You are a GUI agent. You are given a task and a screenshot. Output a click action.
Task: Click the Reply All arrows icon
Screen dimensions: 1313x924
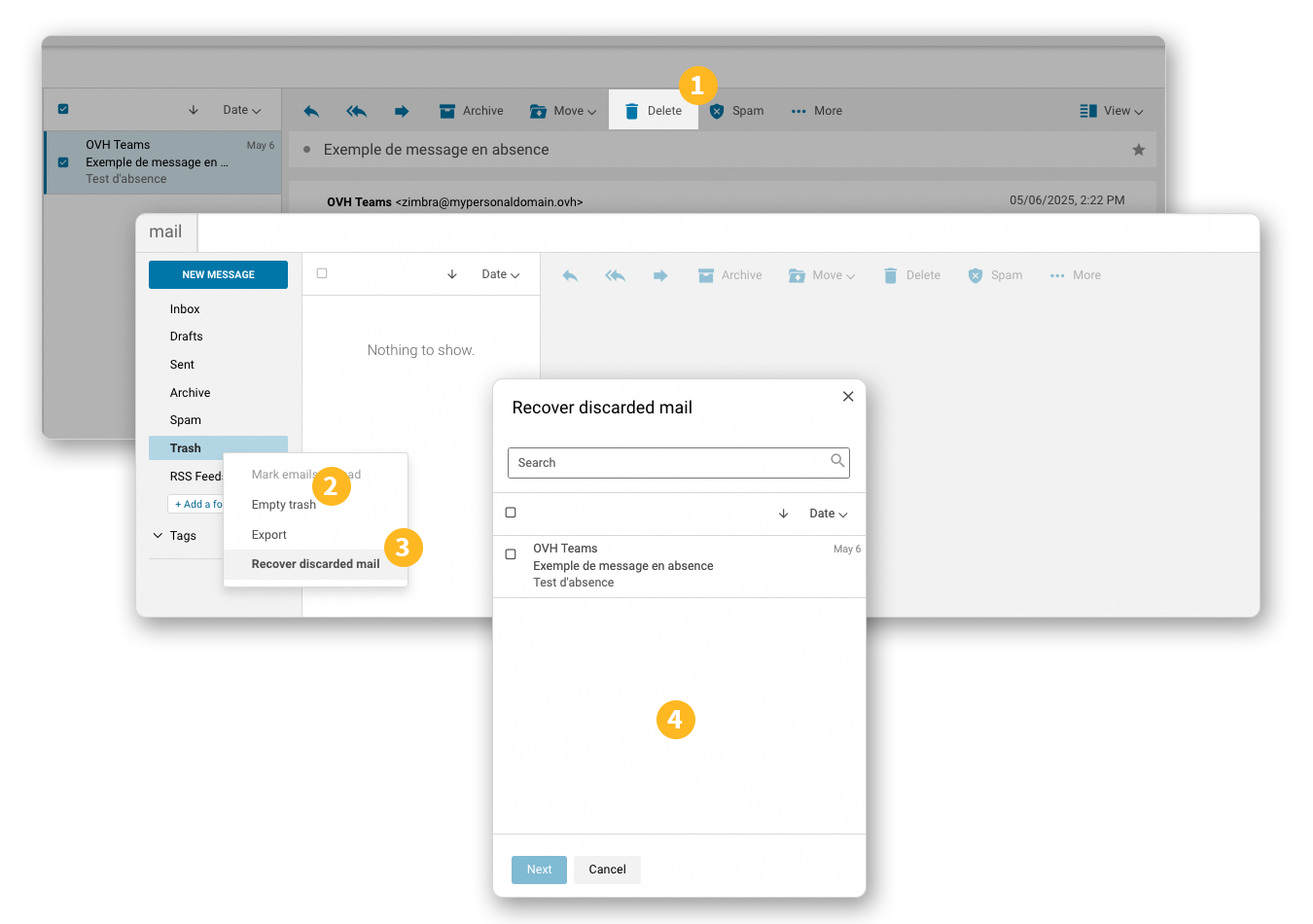pyautogui.click(x=356, y=111)
